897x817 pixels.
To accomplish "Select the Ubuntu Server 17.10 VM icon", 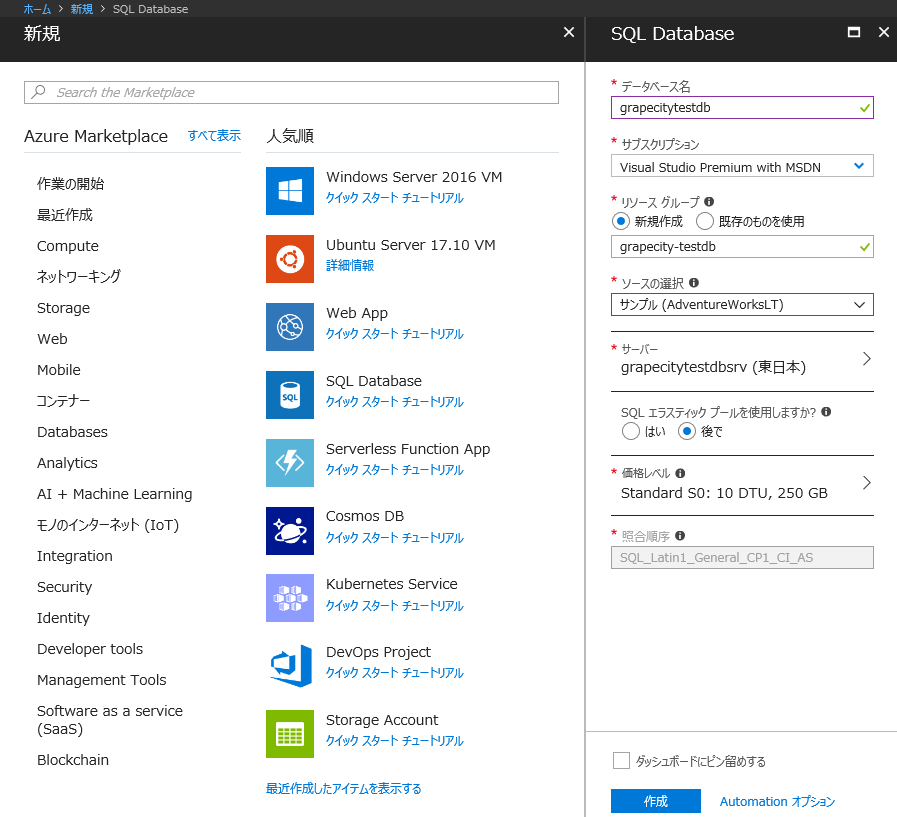I will [x=289, y=259].
